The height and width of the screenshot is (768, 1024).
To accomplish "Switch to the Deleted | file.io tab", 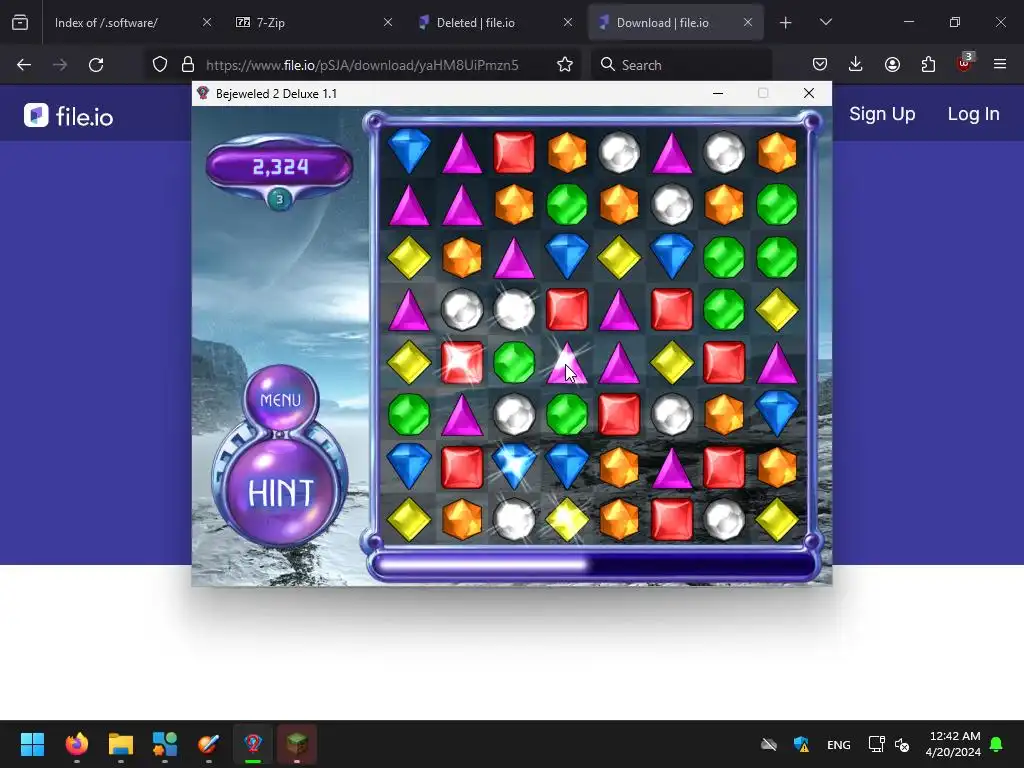I will point(494,22).
